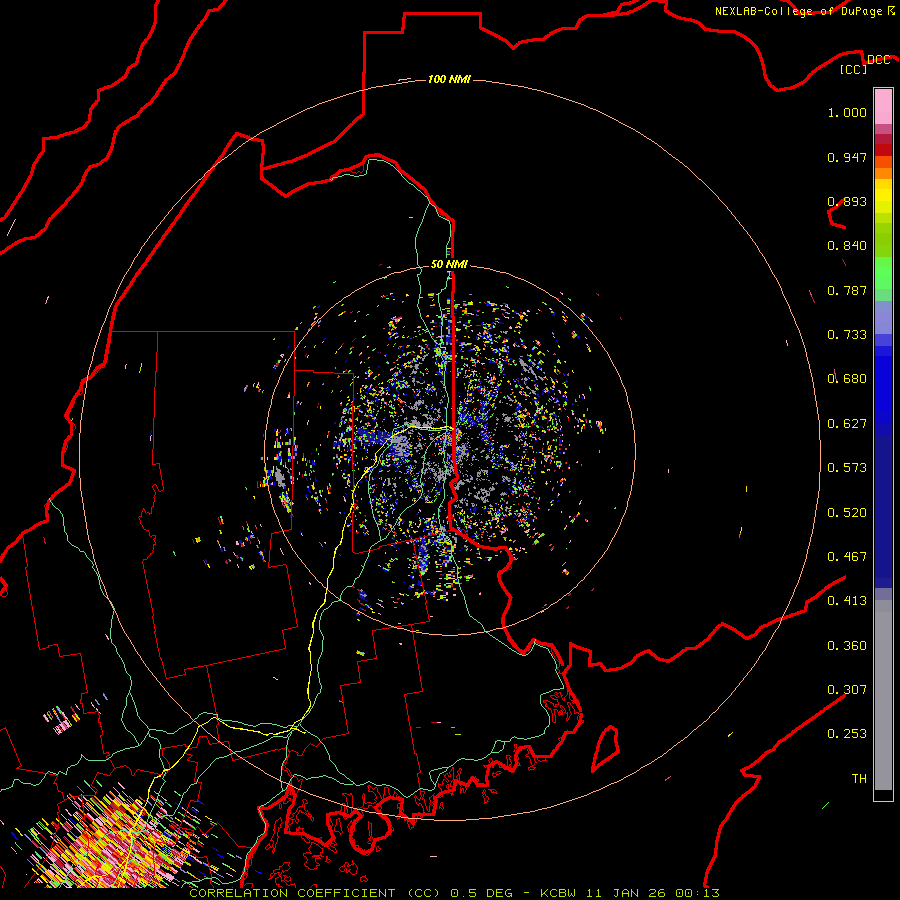Select the 0.520 scale value

coord(847,513)
